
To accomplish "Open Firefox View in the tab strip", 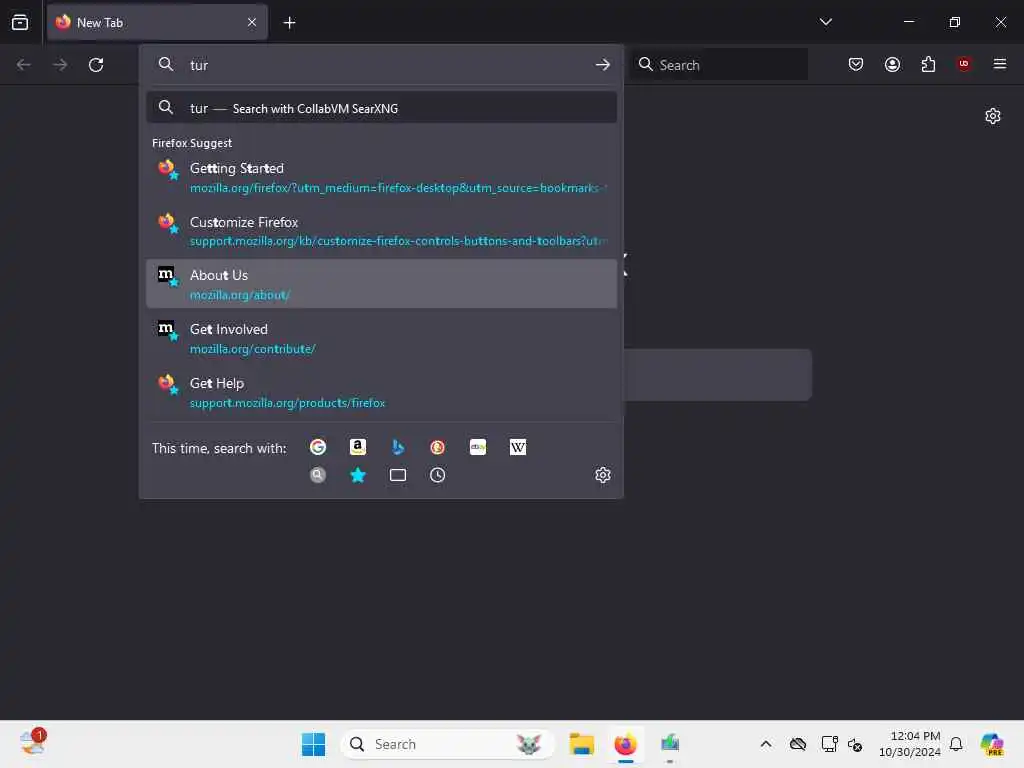I will pos(20,22).
